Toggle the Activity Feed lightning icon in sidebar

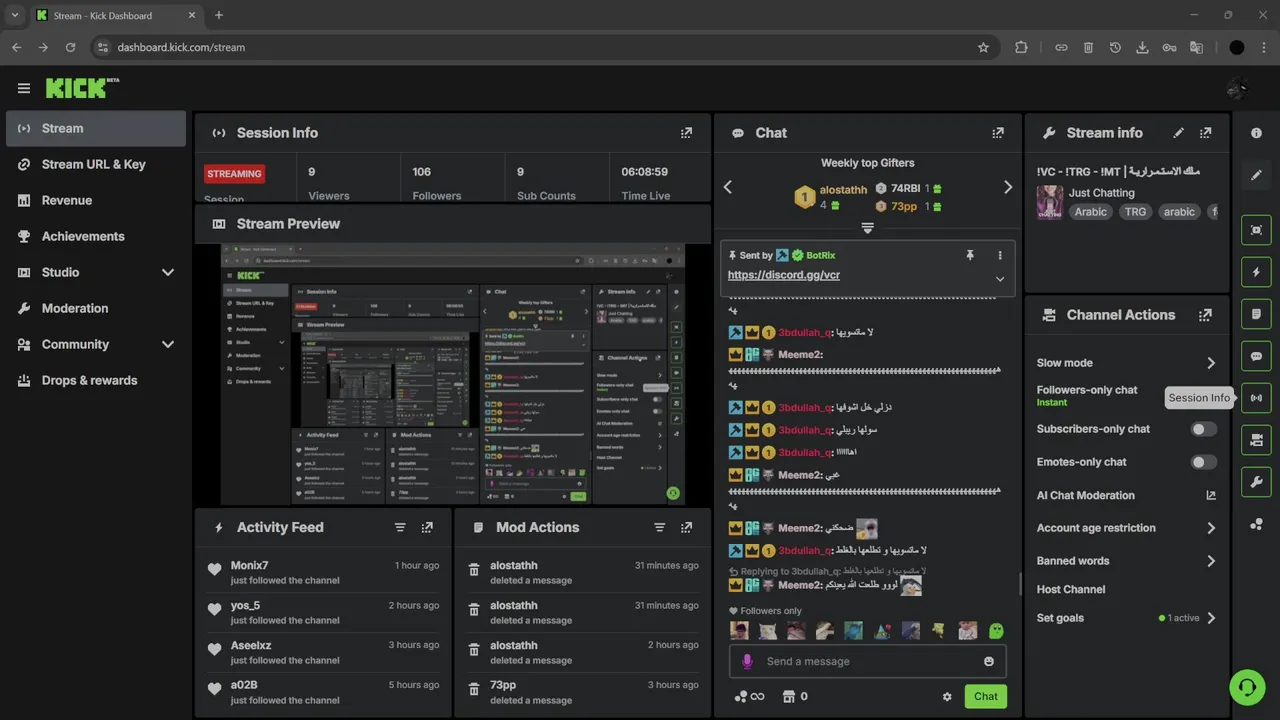click(x=1256, y=272)
